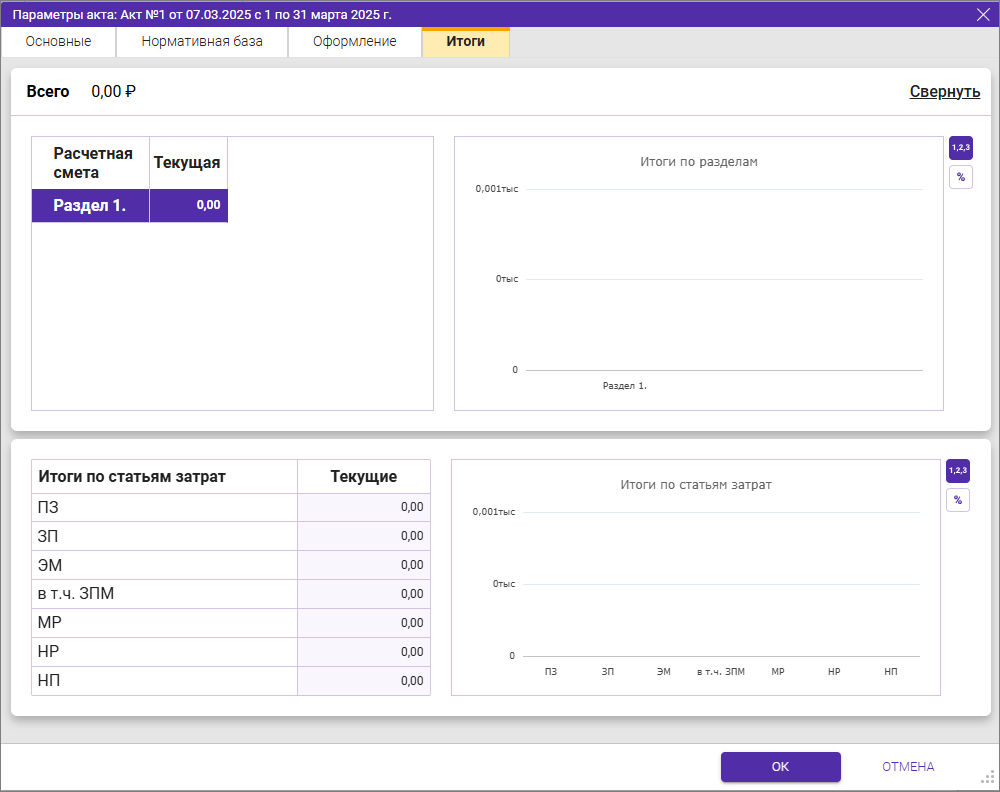The width and height of the screenshot is (1000, 792).
Task: Collapse the totals panel via Свернуть
Action: (x=944, y=92)
